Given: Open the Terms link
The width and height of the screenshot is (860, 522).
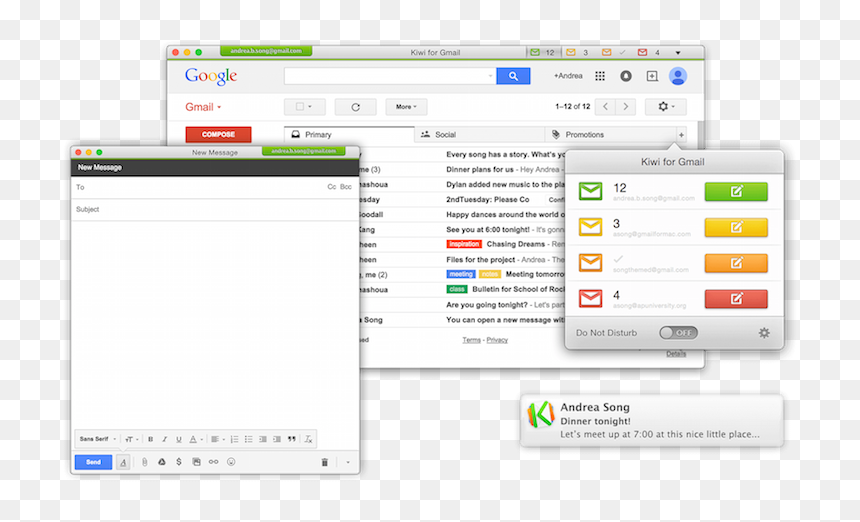Looking at the screenshot, I should [471, 340].
